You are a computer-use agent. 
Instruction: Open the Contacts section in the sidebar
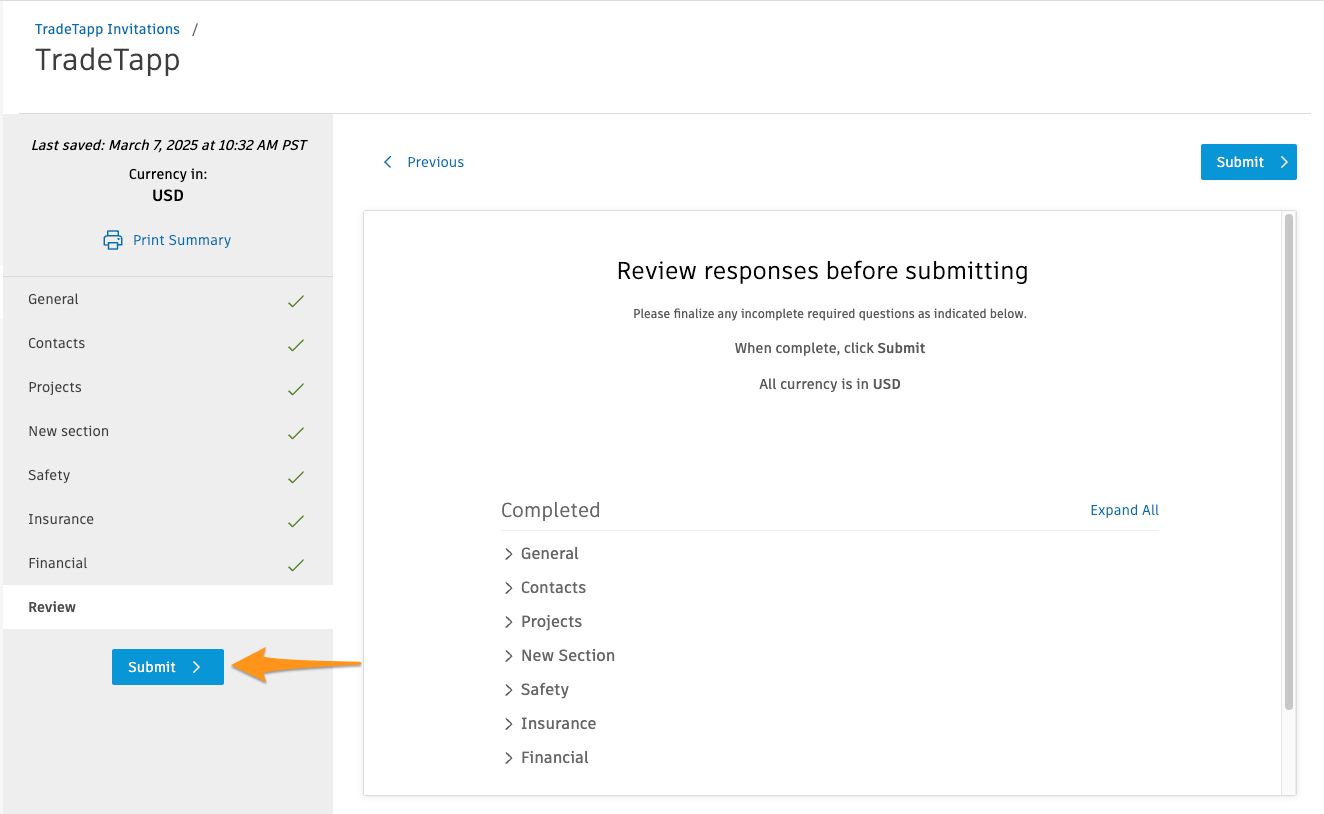(168, 343)
